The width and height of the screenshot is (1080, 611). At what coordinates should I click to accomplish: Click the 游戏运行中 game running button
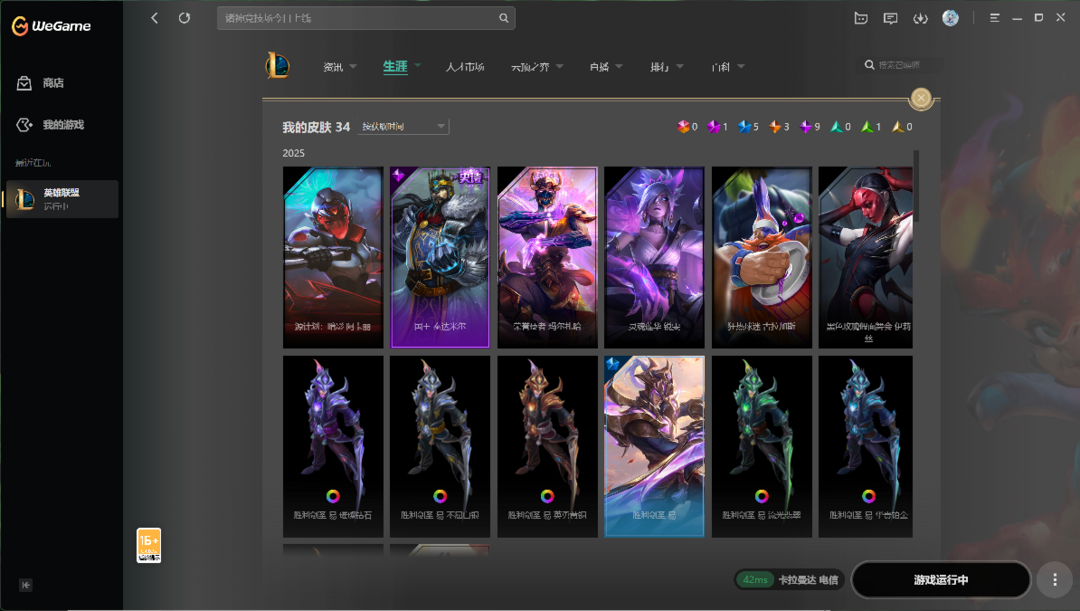click(941, 580)
